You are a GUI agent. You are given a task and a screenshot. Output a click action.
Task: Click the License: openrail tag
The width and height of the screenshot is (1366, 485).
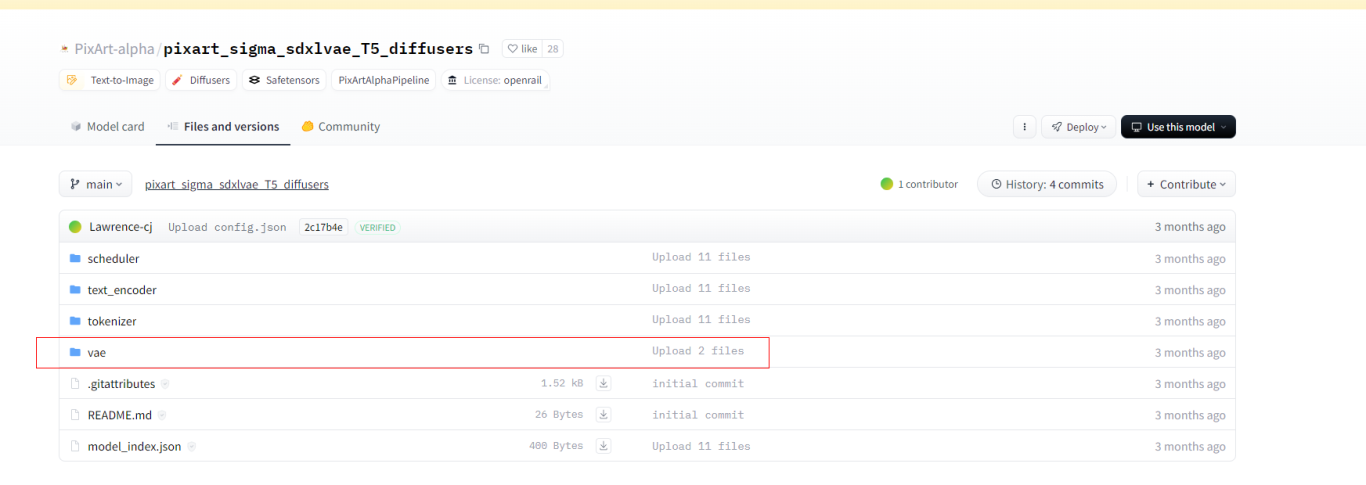[x=495, y=80]
